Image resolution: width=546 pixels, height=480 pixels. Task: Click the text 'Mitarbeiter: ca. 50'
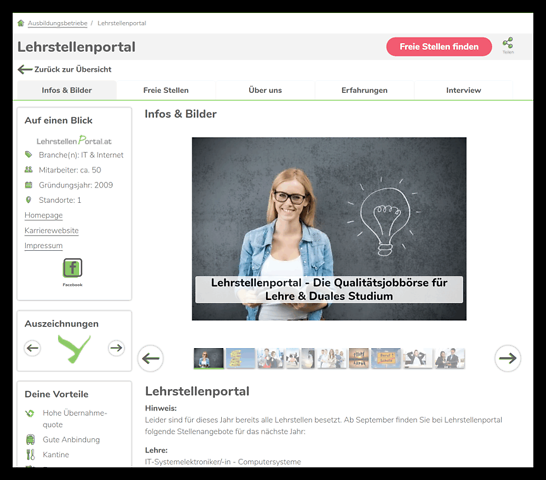click(70, 170)
